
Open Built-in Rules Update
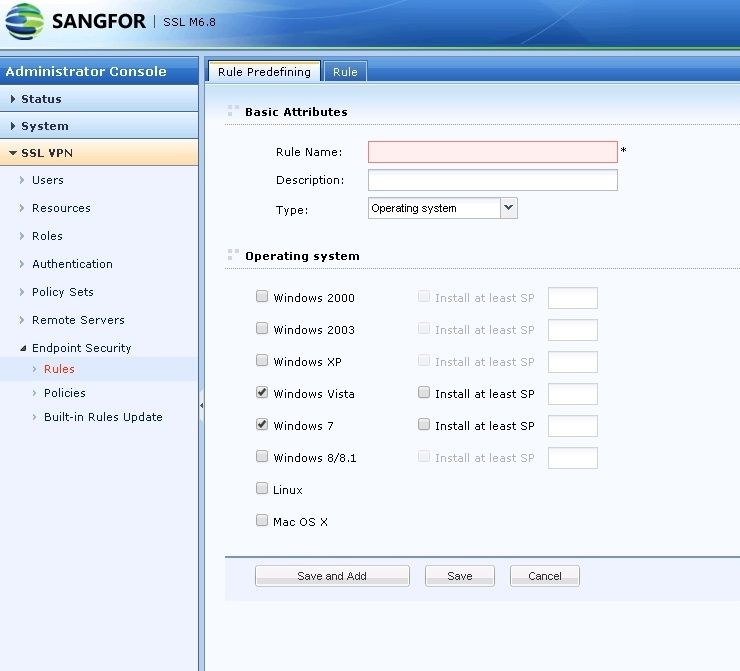[103, 417]
